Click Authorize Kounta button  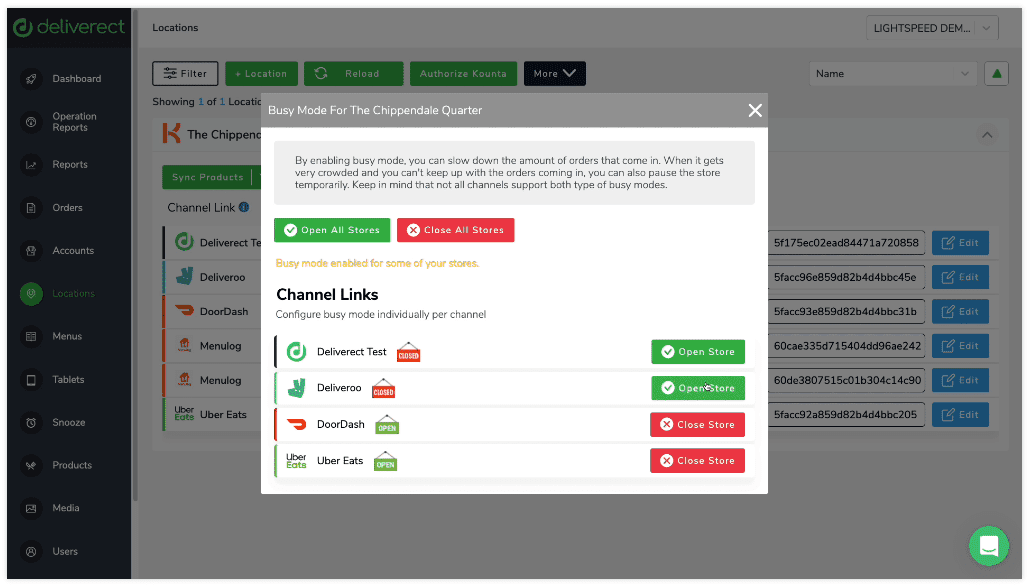coord(464,74)
